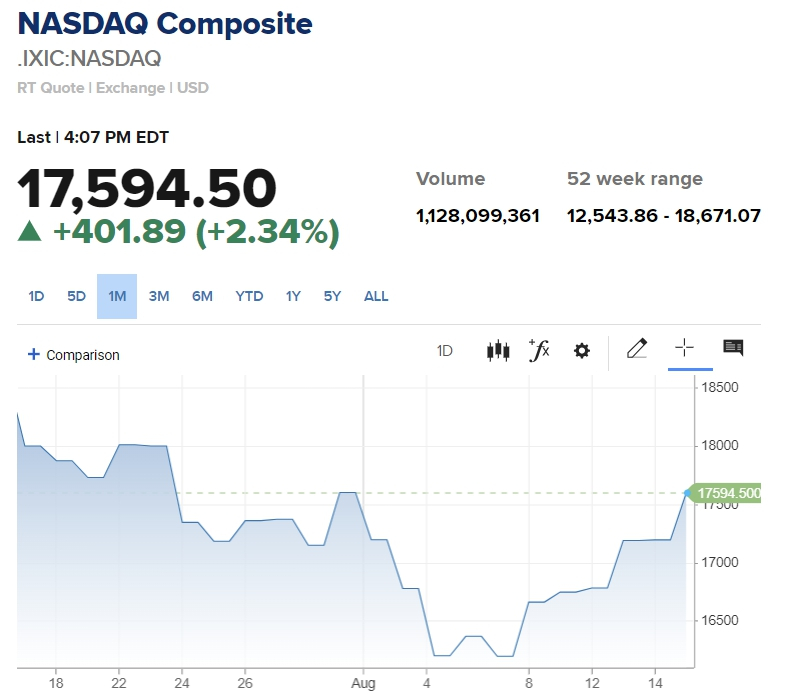The image size is (794, 700).
Task: Click the plus icon beside Comparison
Action: pyautogui.click(x=33, y=354)
